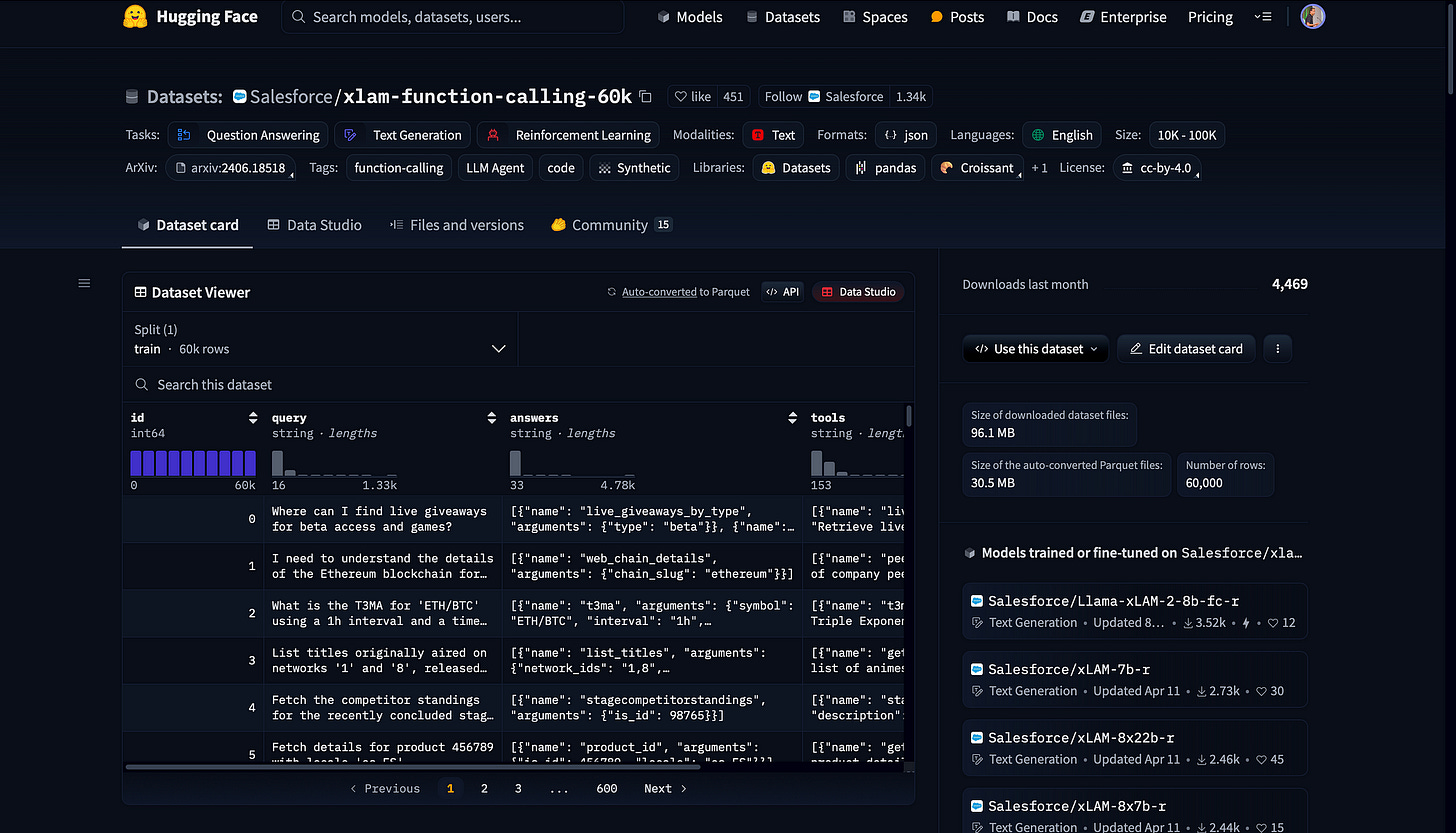Viewport: 1456px width, 833px height.
Task: Focus the Search models, datasets, users field
Action: (x=452, y=17)
